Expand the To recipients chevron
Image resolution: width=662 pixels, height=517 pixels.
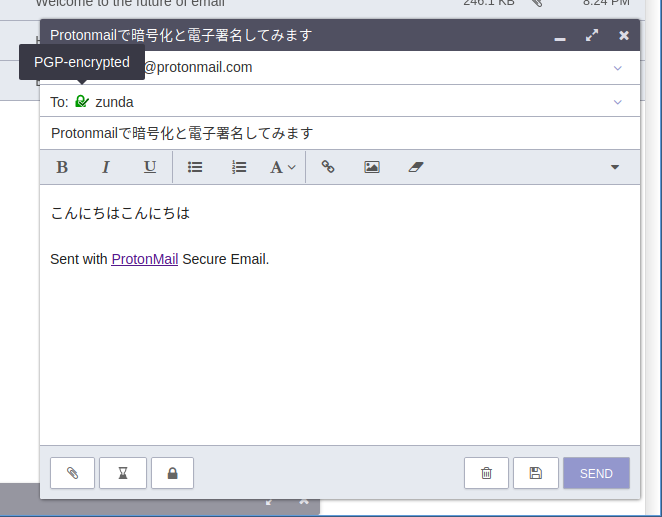pyautogui.click(x=618, y=102)
